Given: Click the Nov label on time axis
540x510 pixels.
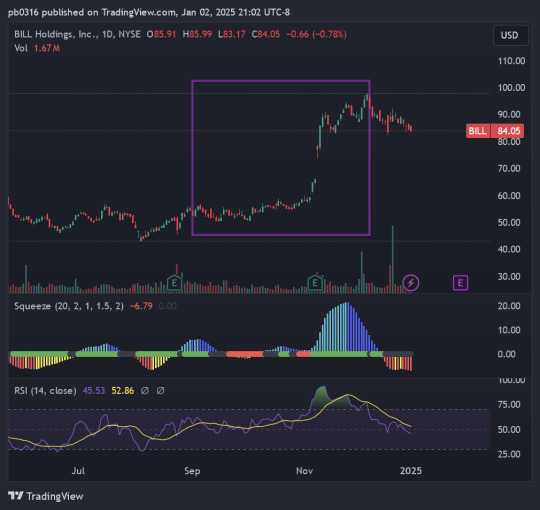Looking at the screenshot, I should (304, 471).
